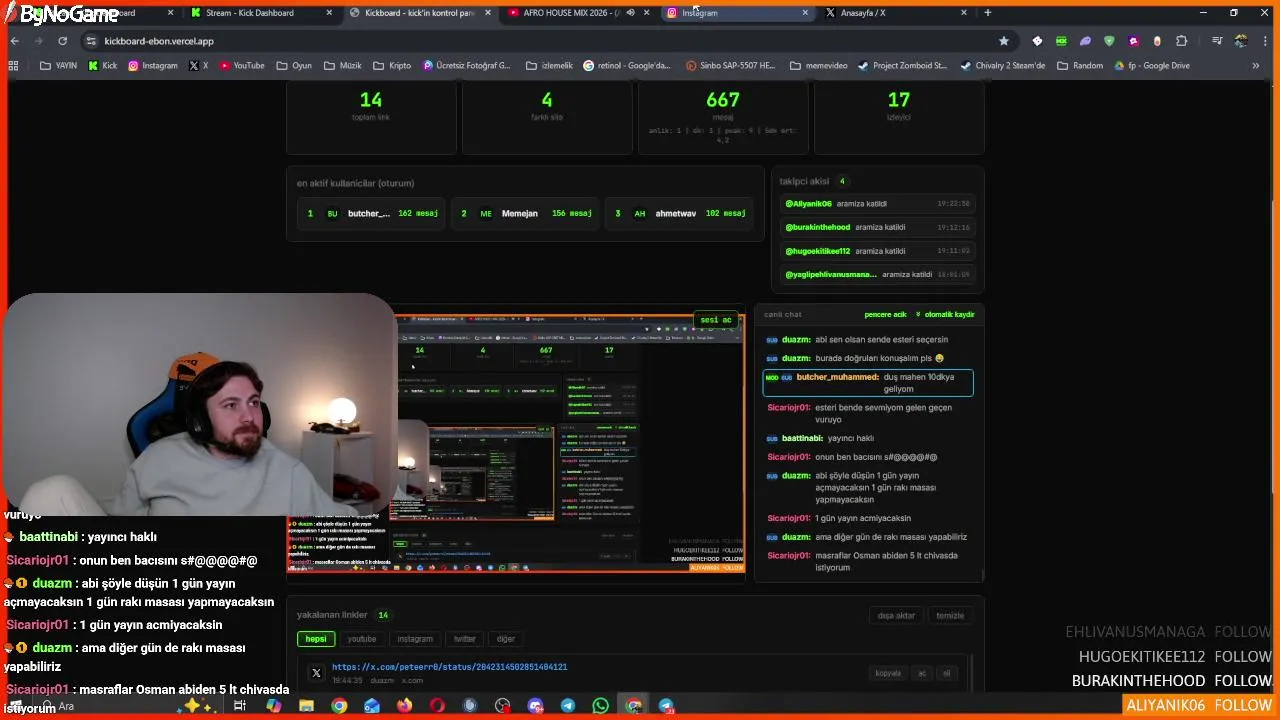Click the 'sesi aç' unmute button on preview
This screenshot has height=720, width=1280.
click(x=716, y=320)
